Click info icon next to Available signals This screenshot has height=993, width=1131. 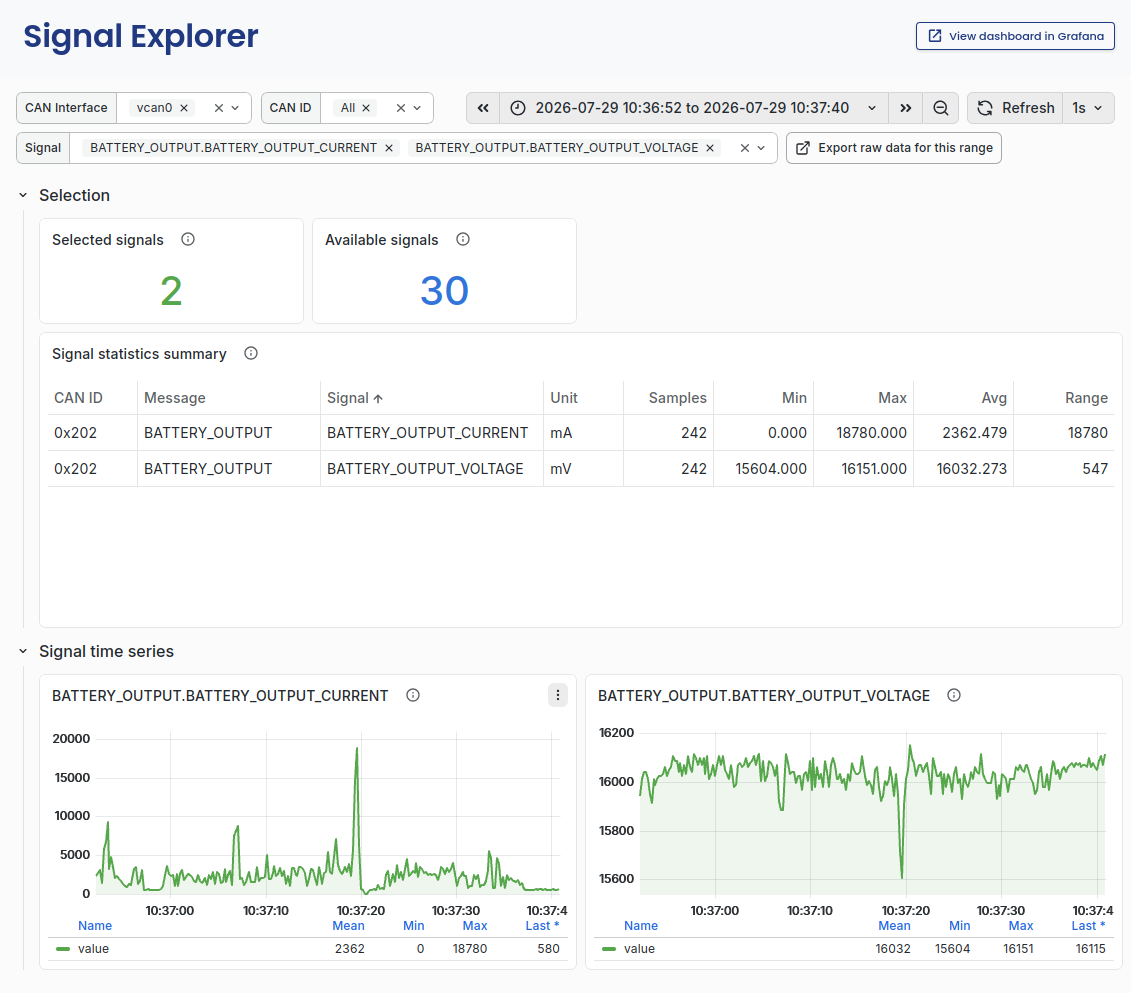[x=463, y=239]
